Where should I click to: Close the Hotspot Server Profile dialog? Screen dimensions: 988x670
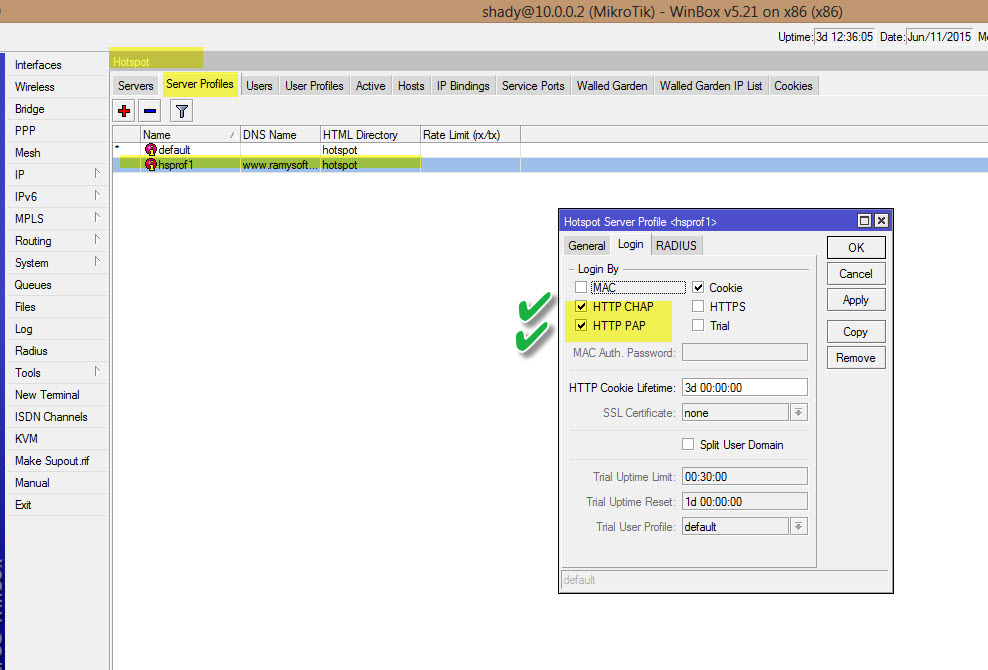pos(882,221)
